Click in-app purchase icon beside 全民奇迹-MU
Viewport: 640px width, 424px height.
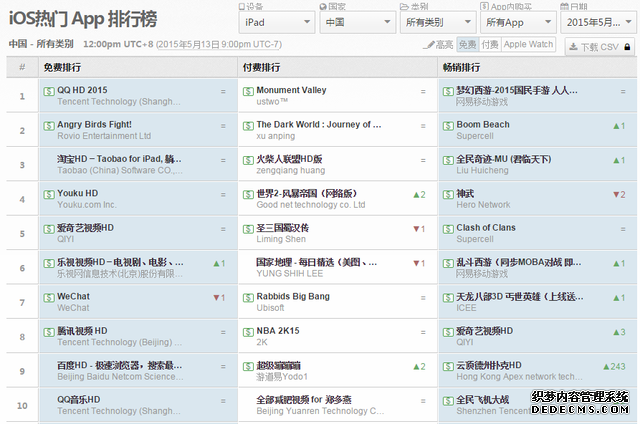click(448, 160)
